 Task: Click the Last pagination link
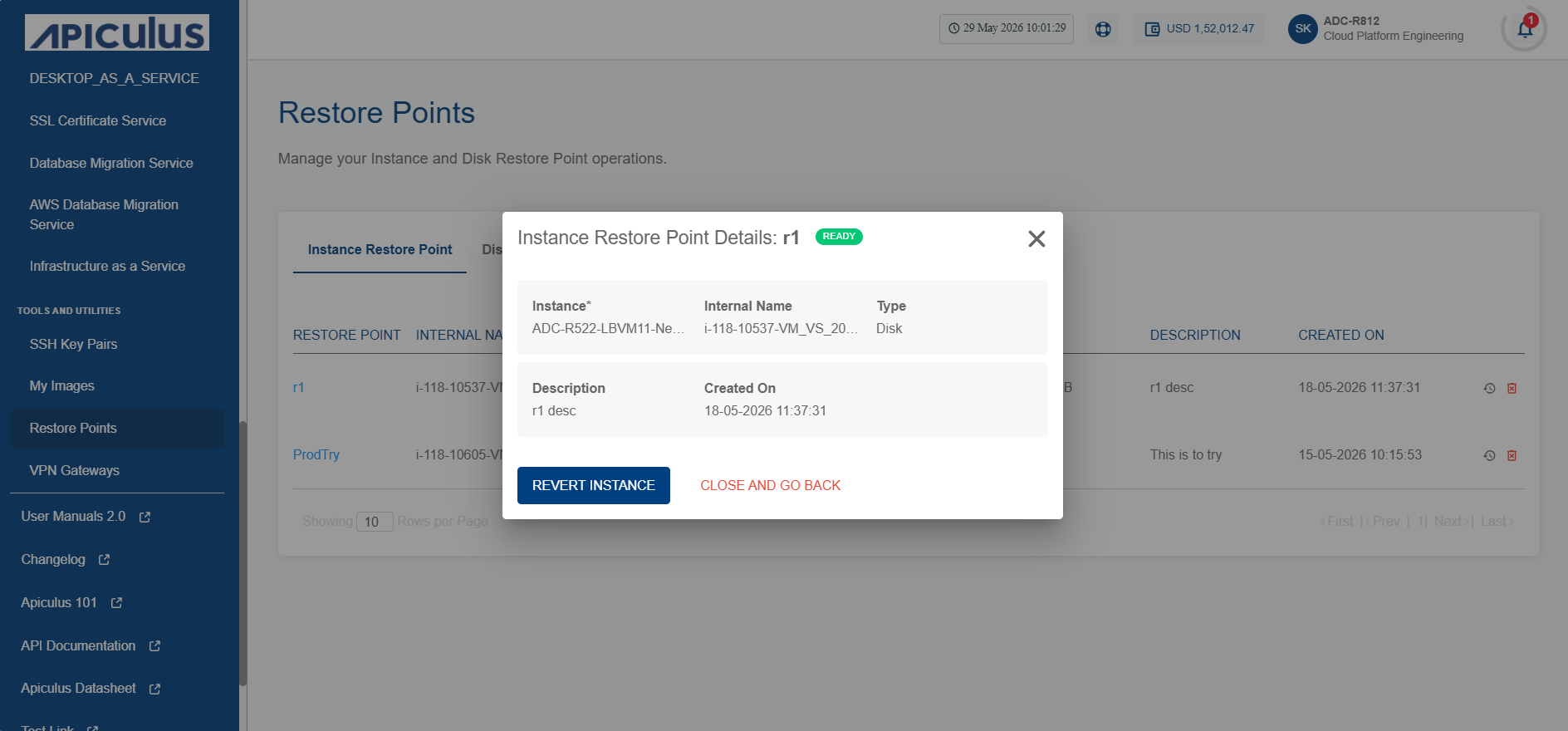[x=1497, y=521]
